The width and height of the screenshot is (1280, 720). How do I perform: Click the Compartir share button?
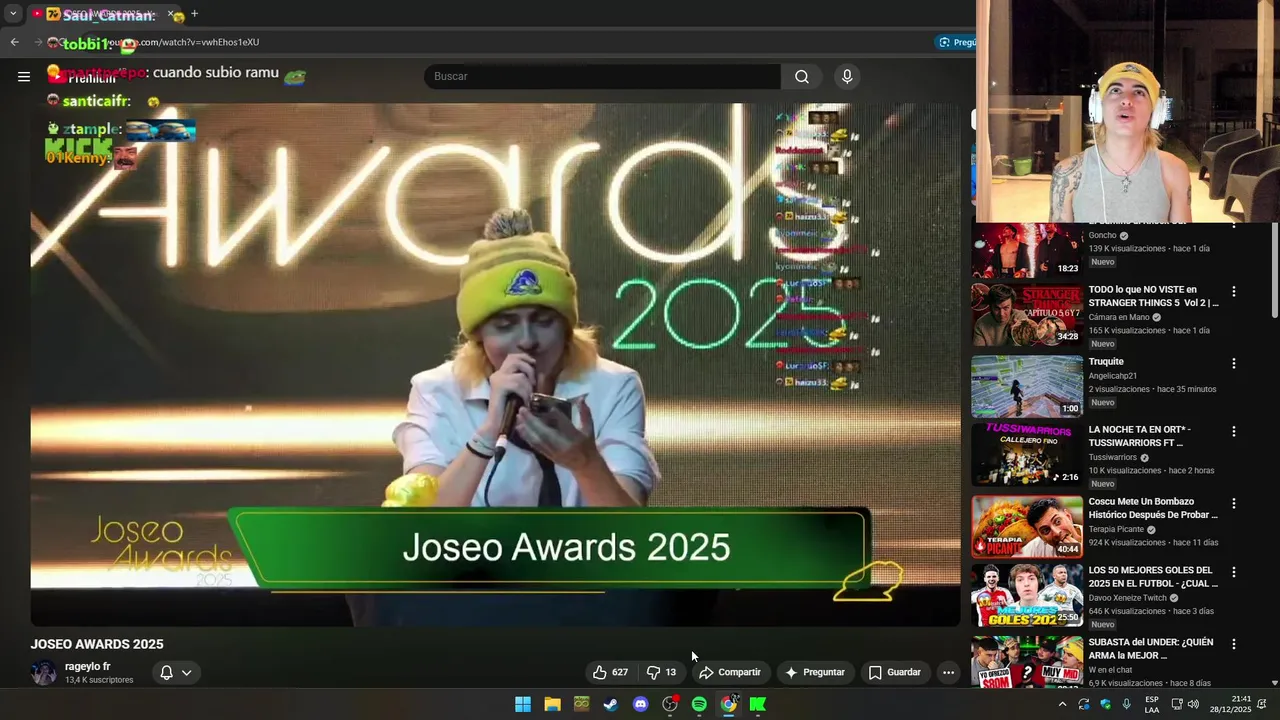[x=730, y=672]
